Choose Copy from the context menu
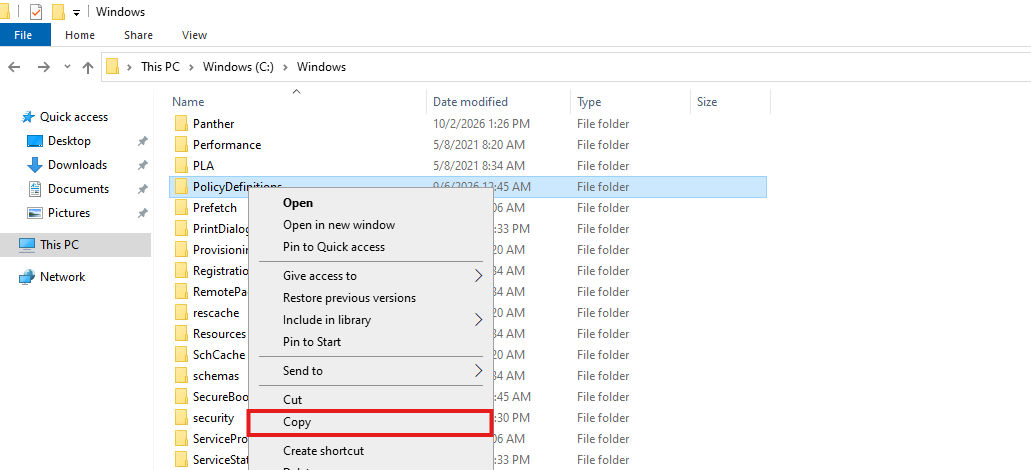1031x470 pixels. click(370, 422)
